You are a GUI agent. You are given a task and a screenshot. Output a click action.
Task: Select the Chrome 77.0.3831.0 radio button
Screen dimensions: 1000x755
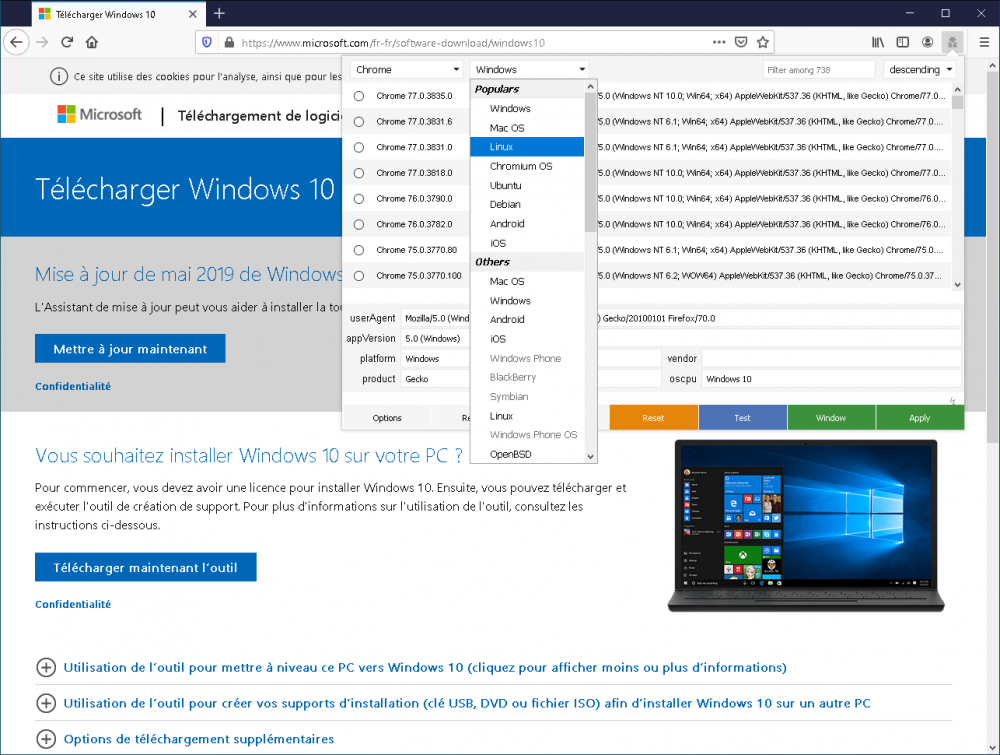(359, 147)
